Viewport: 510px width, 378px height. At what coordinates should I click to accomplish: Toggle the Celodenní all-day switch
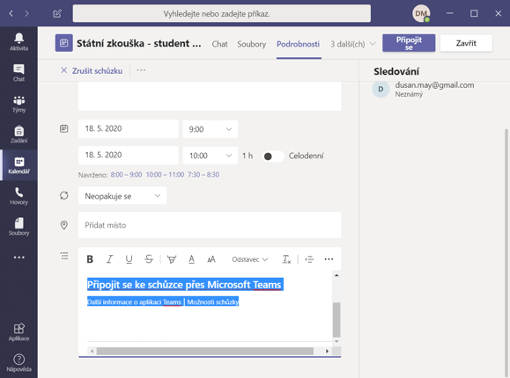(x=273, y=156)
